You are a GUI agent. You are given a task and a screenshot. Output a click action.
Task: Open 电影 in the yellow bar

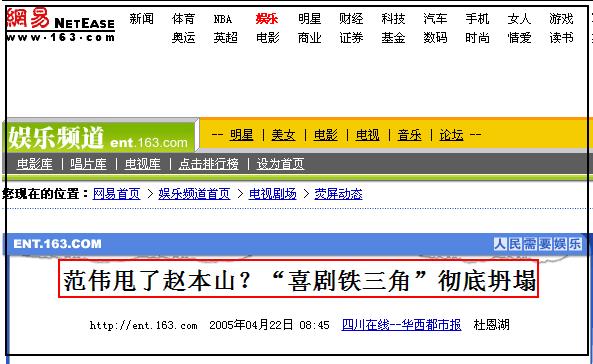click(325, 135)
